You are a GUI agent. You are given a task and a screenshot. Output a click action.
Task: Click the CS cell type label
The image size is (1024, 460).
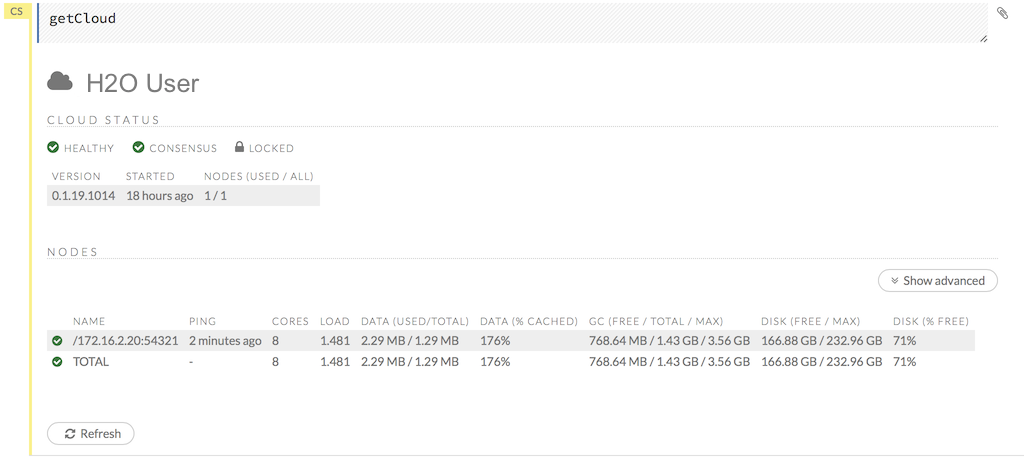(x=16, y=11)
